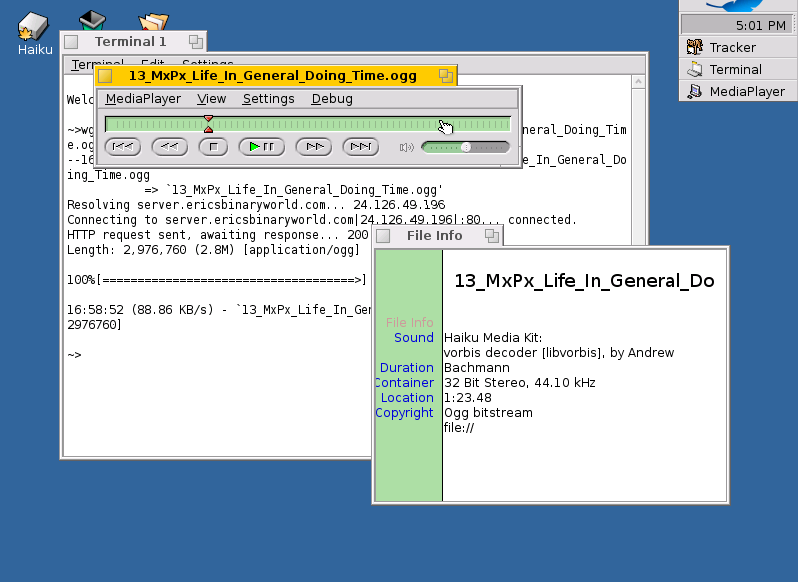
Task: Click the 'Haiku Media Kit:' line
Action: [493, 338]
